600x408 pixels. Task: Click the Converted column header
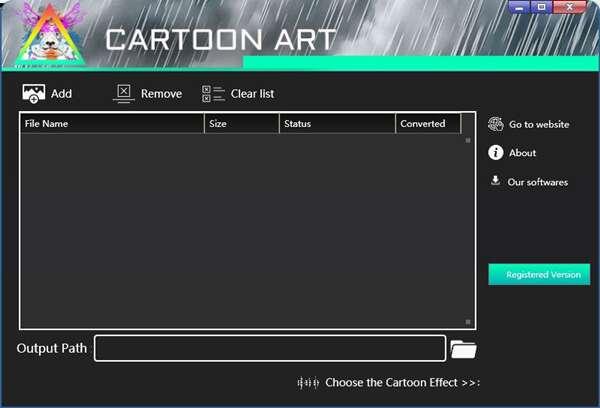(428, 124)
